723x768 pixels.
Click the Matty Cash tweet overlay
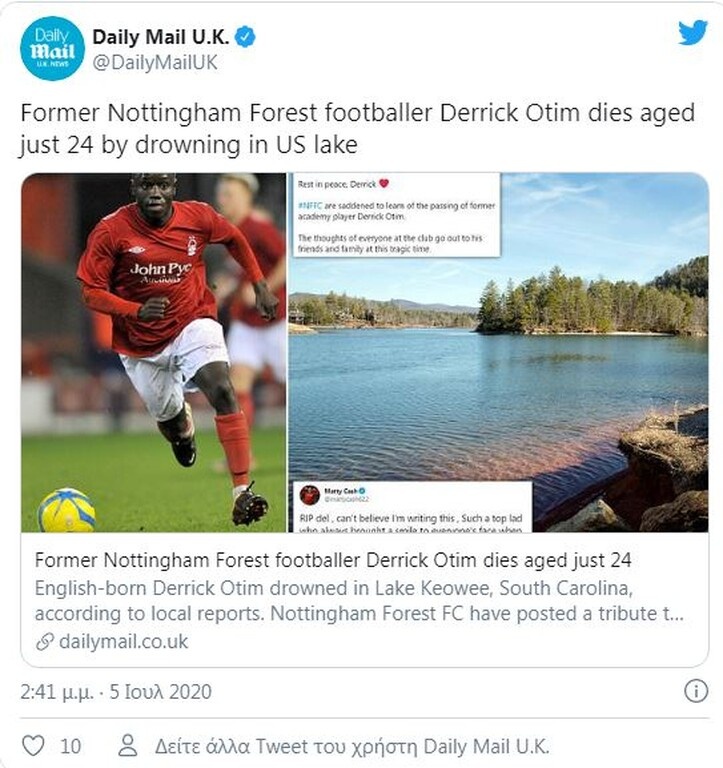(x=413, y=507)
